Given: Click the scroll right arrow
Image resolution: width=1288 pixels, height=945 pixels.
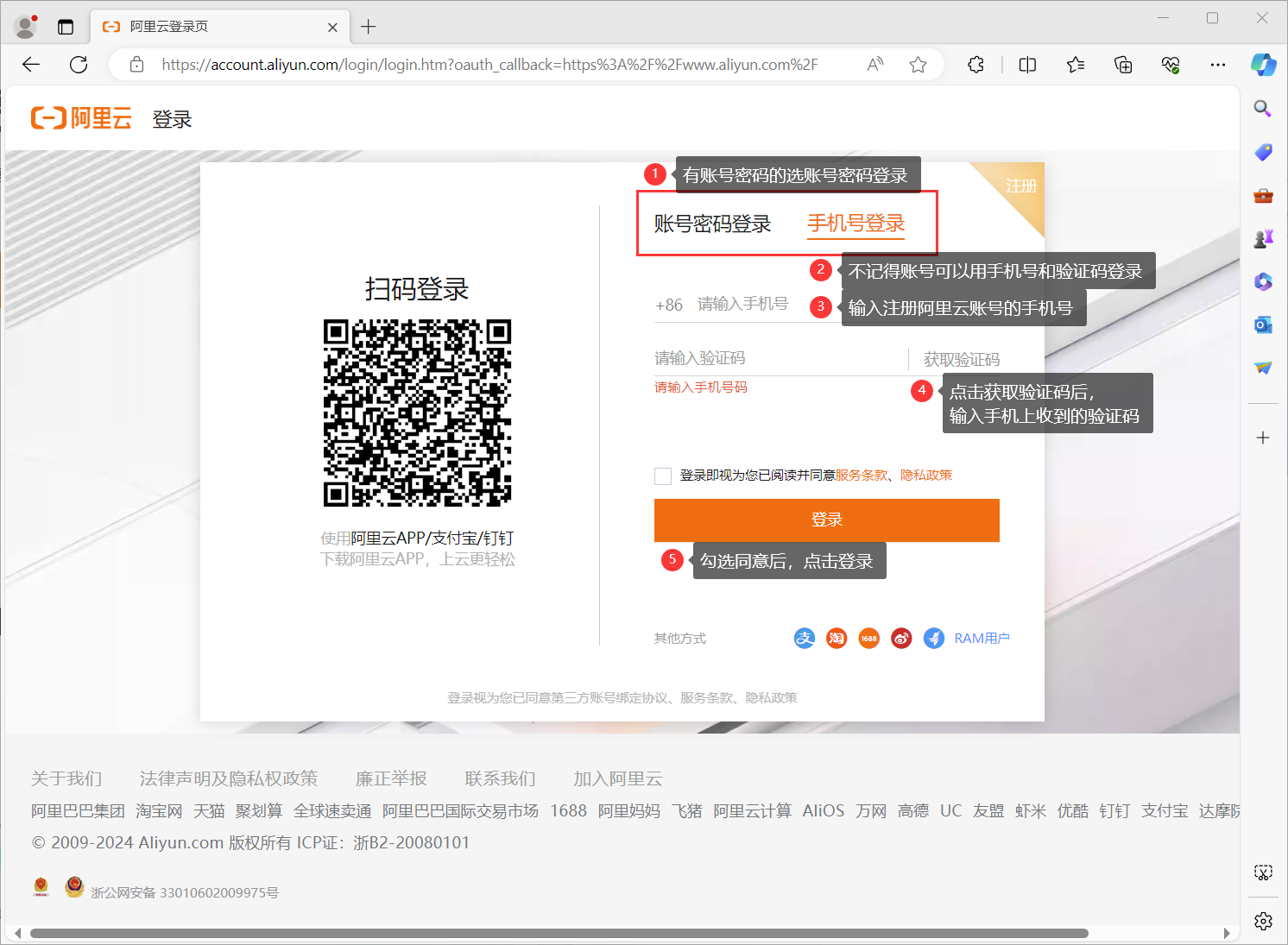Looking at the screenshot, I should (1227, 933).
